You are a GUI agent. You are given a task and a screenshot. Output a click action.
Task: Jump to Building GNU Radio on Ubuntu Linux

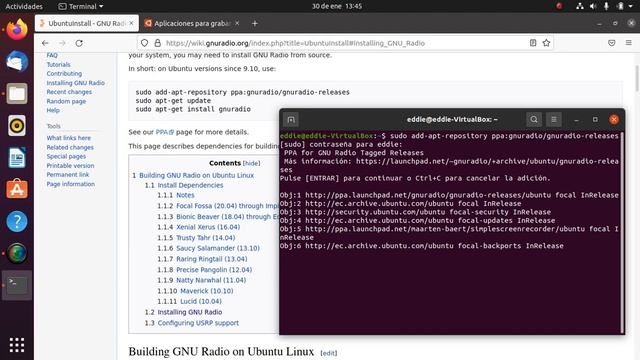(x=196, y=175)
